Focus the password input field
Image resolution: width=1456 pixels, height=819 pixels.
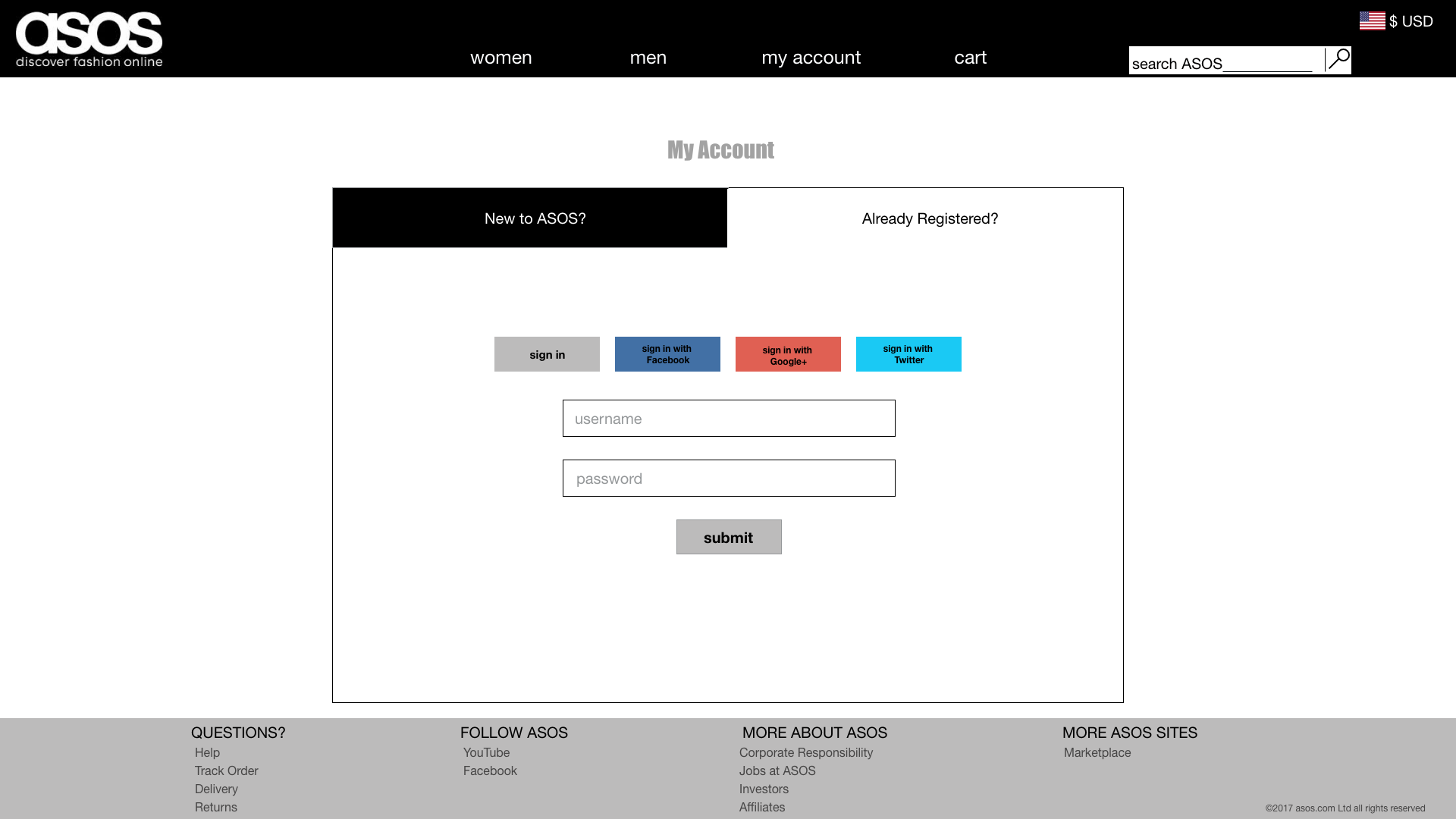coord(729,479)
